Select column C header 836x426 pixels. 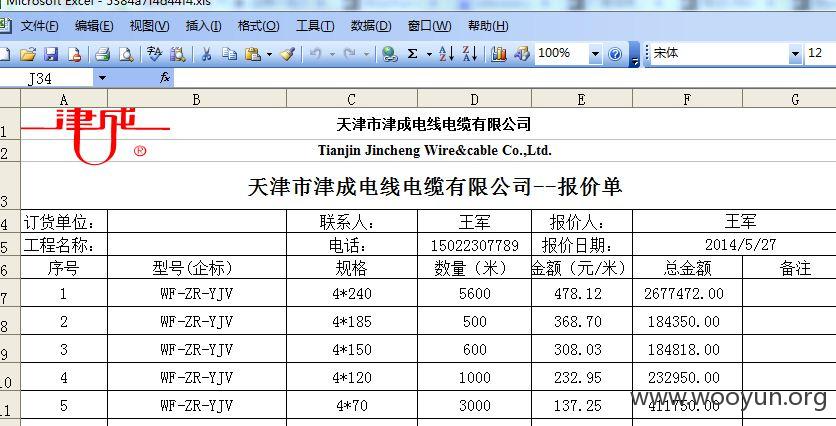tap(352, 99)
